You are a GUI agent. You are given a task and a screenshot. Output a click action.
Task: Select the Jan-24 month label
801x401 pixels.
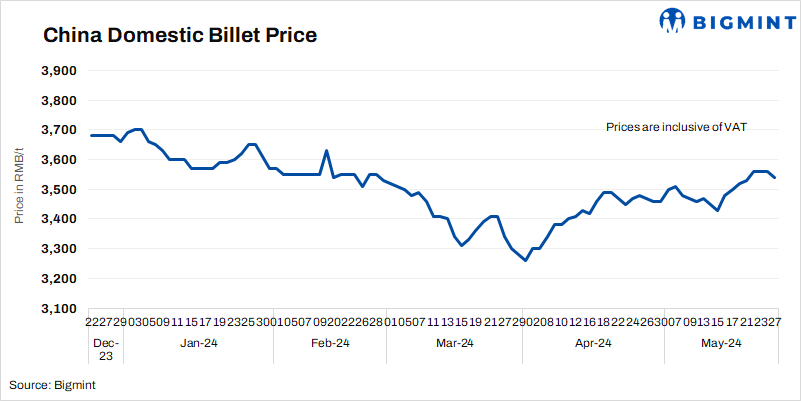click(198, 343)
